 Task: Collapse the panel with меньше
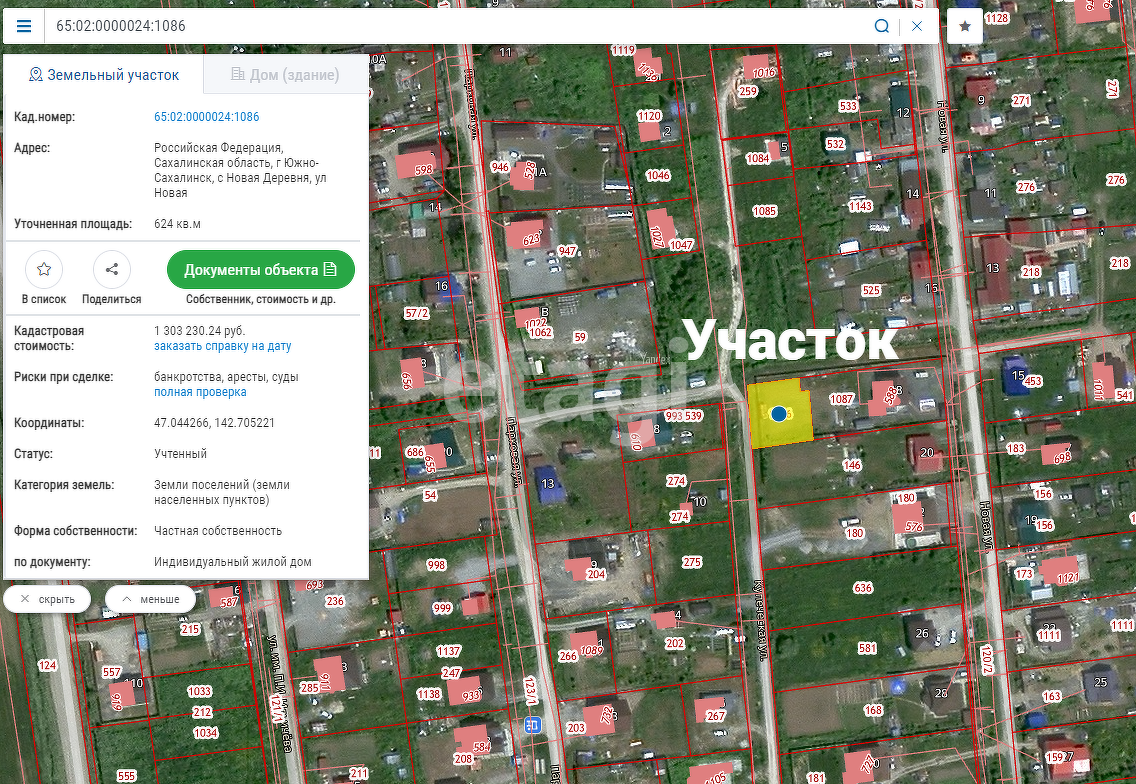click(x=150, y=598)
